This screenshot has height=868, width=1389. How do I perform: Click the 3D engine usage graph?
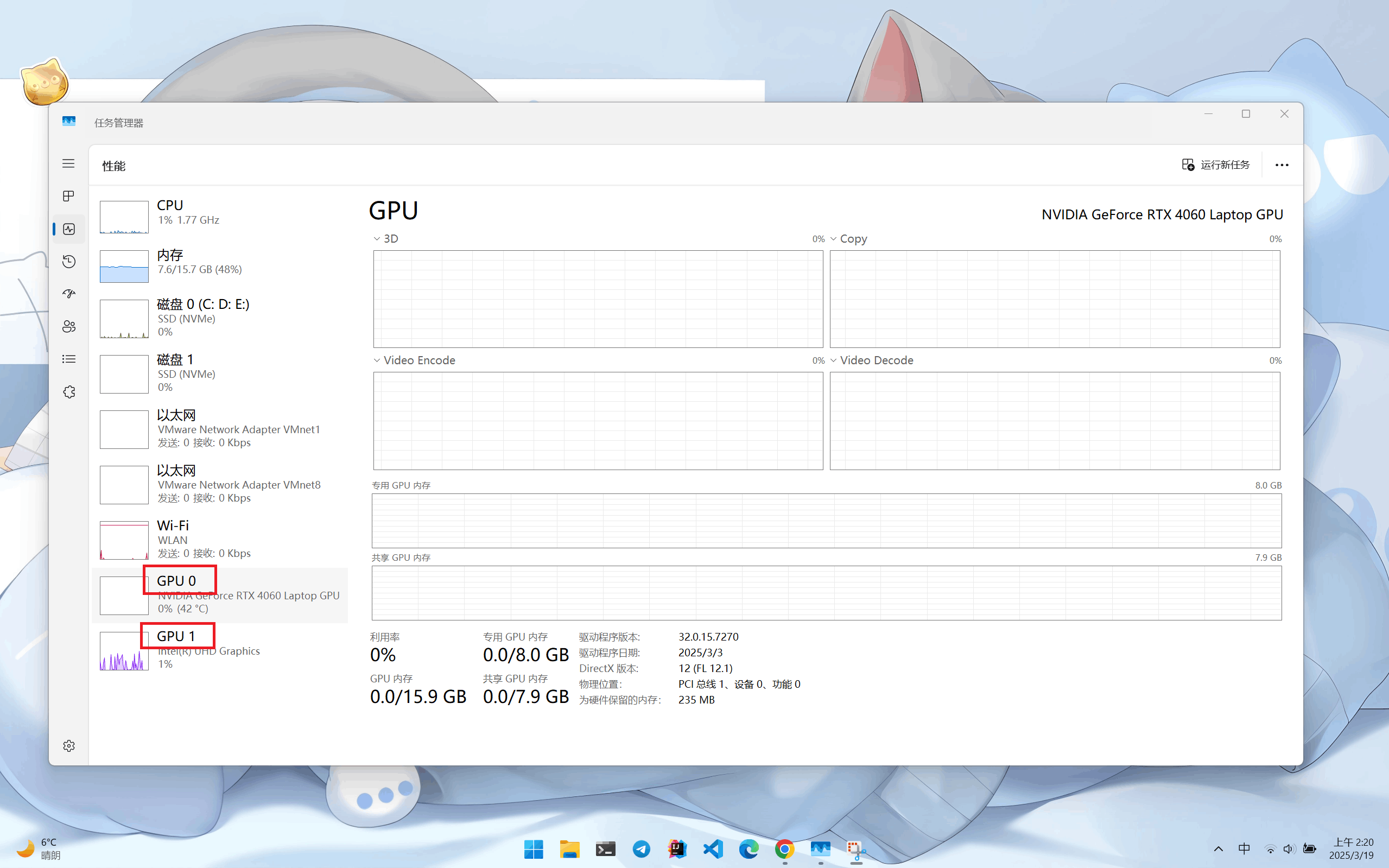(598, 299)
